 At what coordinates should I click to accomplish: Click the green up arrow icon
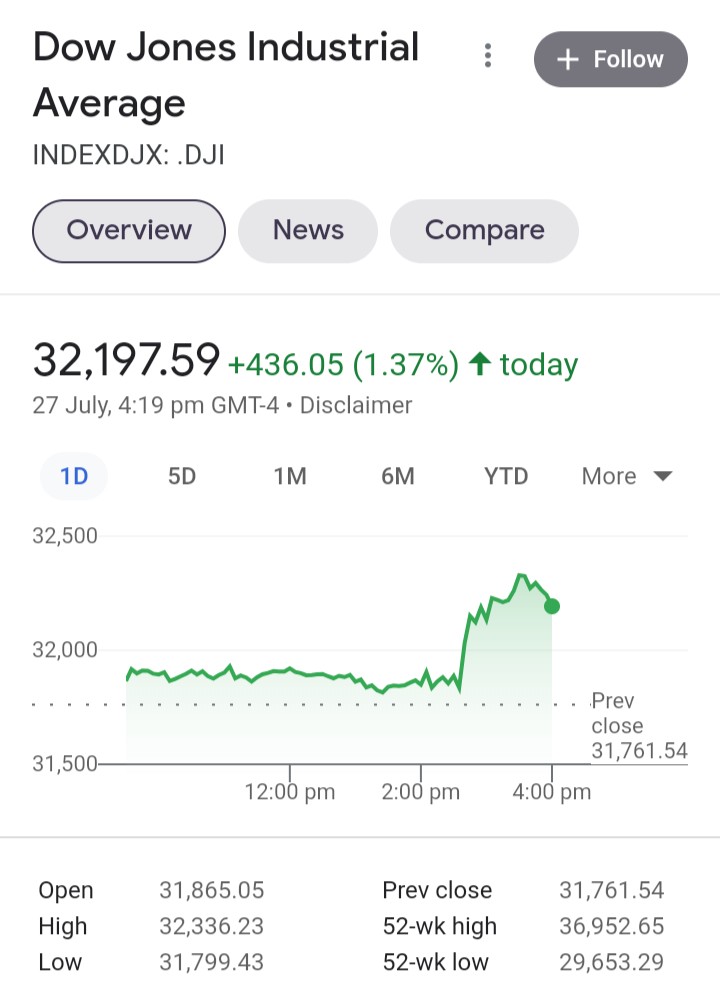pyautogui.click(x=480, y=365)
